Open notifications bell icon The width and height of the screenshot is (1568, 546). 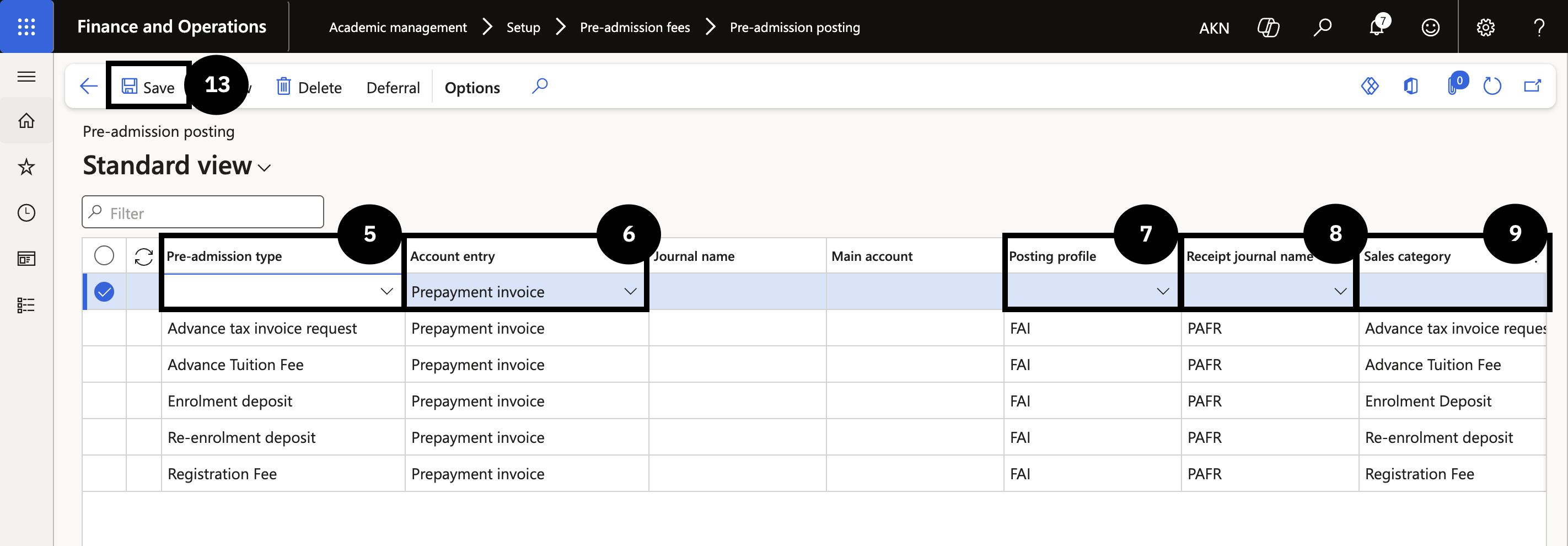coord(1377,28)
